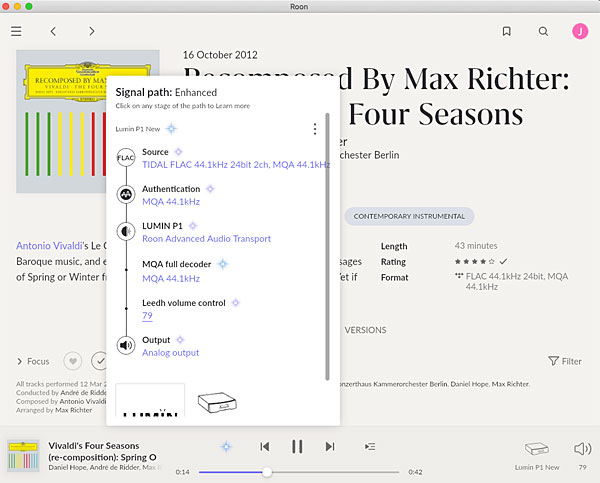Open the play queue icon
The height and width of the screenshot is (483, 600).
point(370,447)
